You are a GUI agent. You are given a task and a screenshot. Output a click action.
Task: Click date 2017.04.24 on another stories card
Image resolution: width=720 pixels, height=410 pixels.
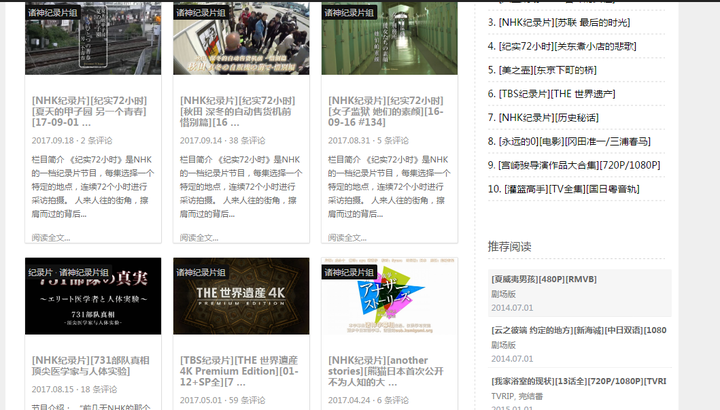349,400
